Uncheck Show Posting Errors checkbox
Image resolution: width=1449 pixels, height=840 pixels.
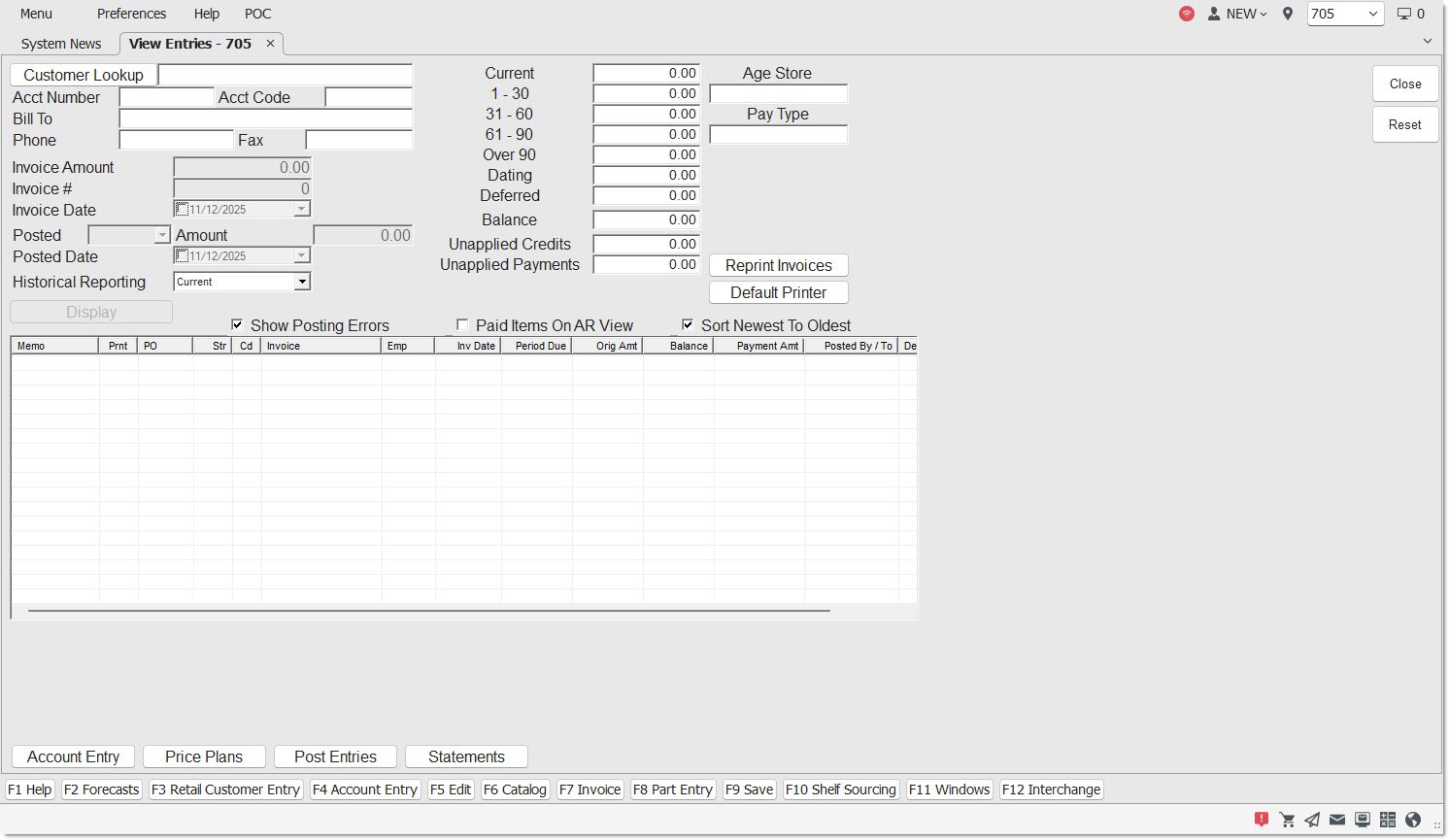coord(238,325)
